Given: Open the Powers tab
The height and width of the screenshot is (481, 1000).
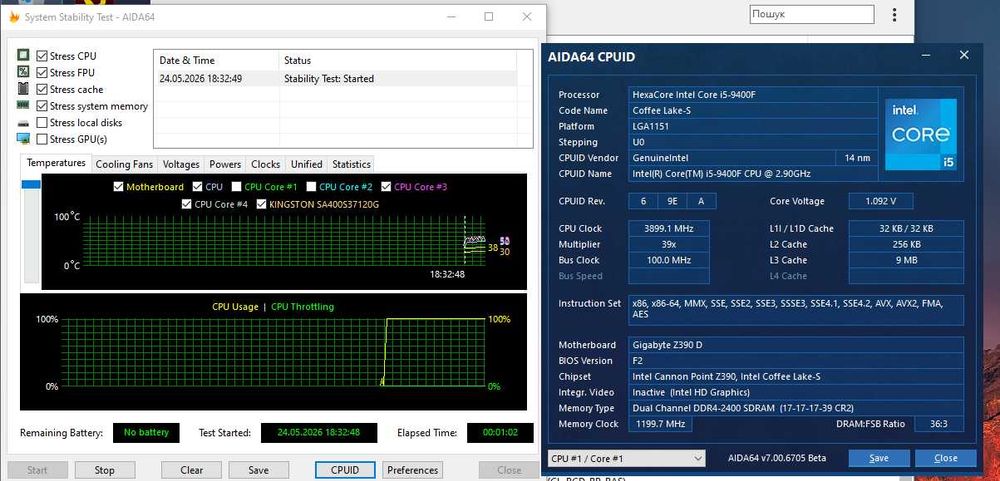Looking at the screenshot, I should 225,165.
